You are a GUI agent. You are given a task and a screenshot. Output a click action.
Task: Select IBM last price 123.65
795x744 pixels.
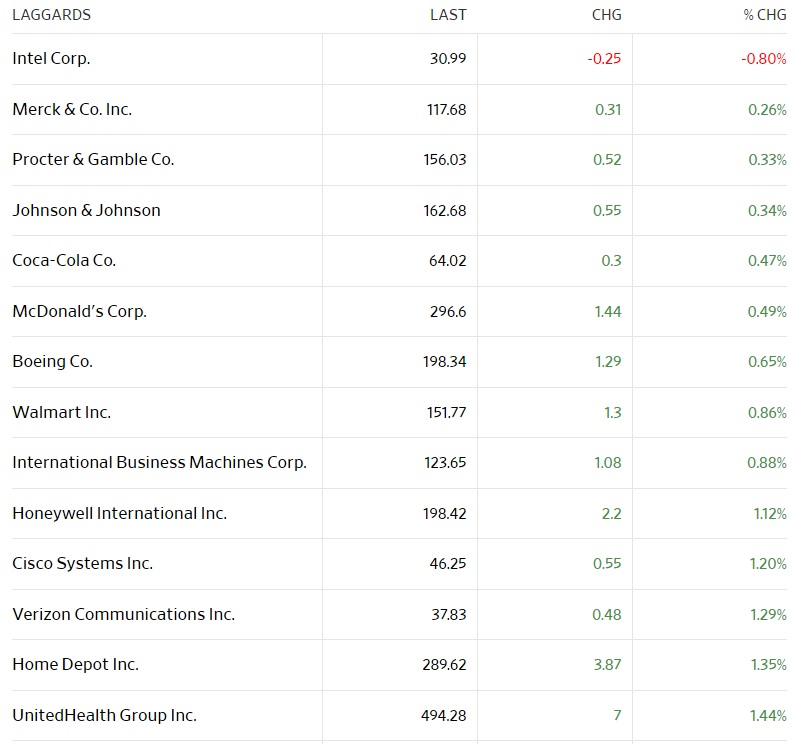[x=445, y=463]
